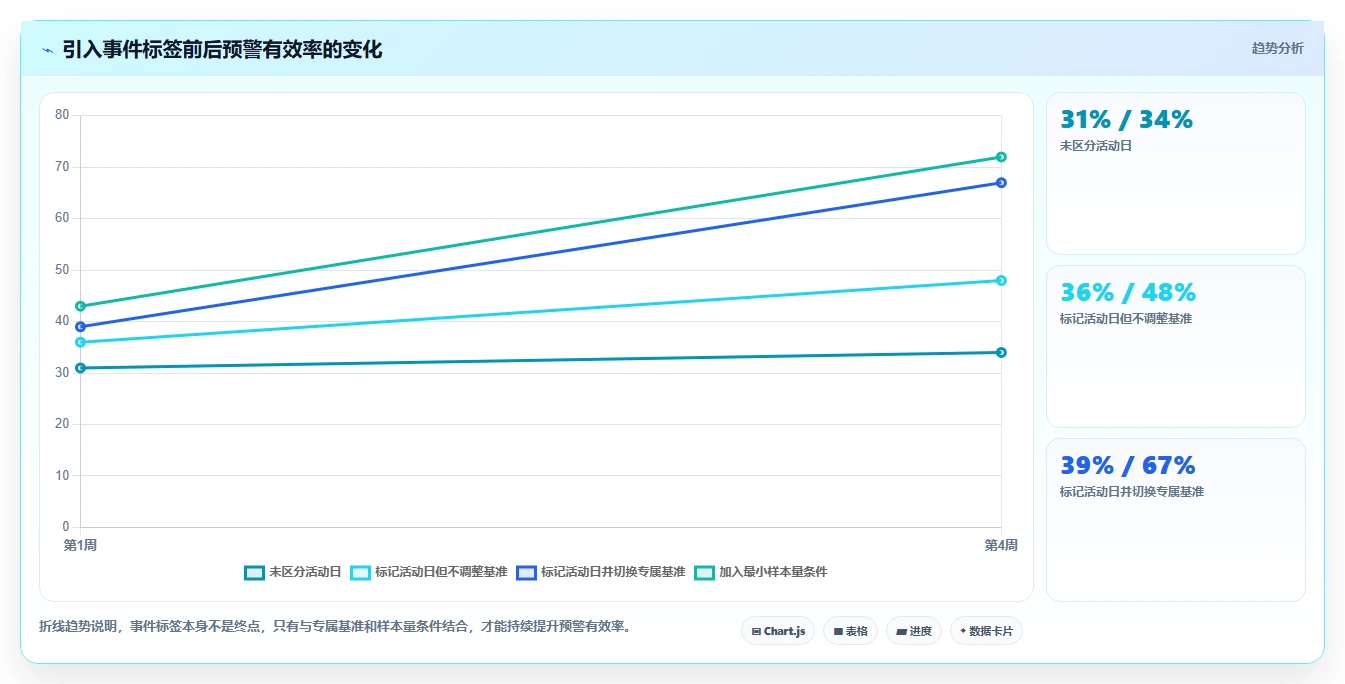
Task: Toggle the 未区分活动日 series in the legend
Action: coord(293,572)
